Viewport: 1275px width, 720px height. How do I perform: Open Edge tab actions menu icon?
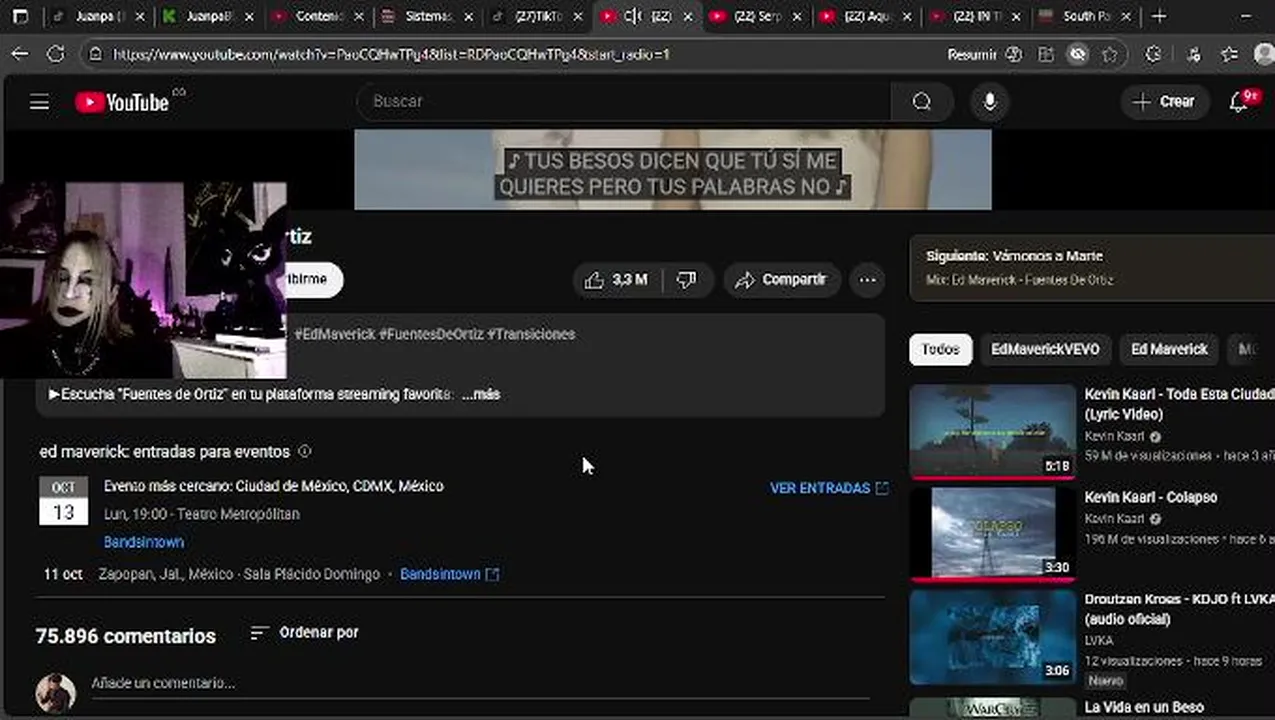20,16
